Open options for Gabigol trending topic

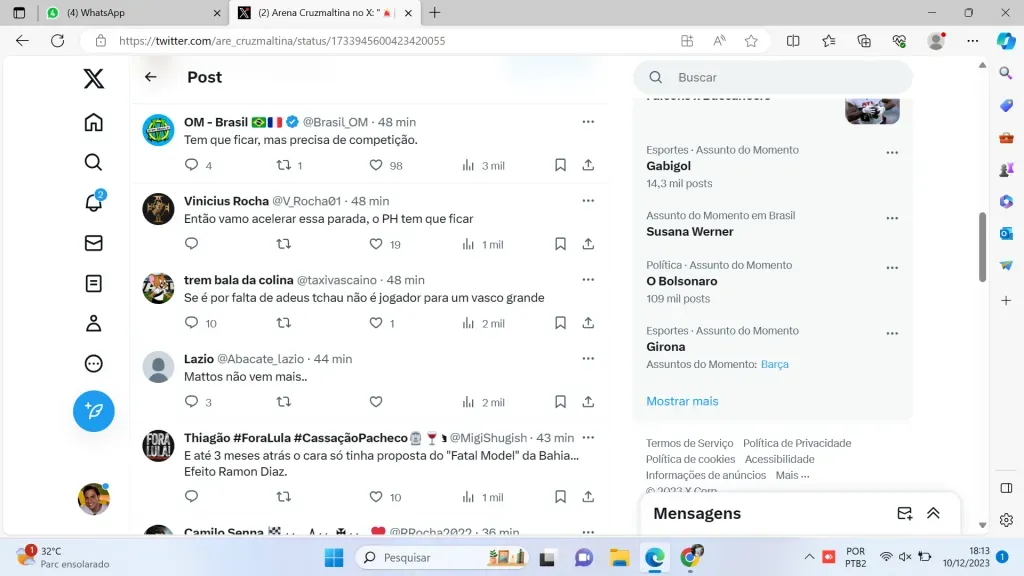pyautogui.click(x=891, y=152)
